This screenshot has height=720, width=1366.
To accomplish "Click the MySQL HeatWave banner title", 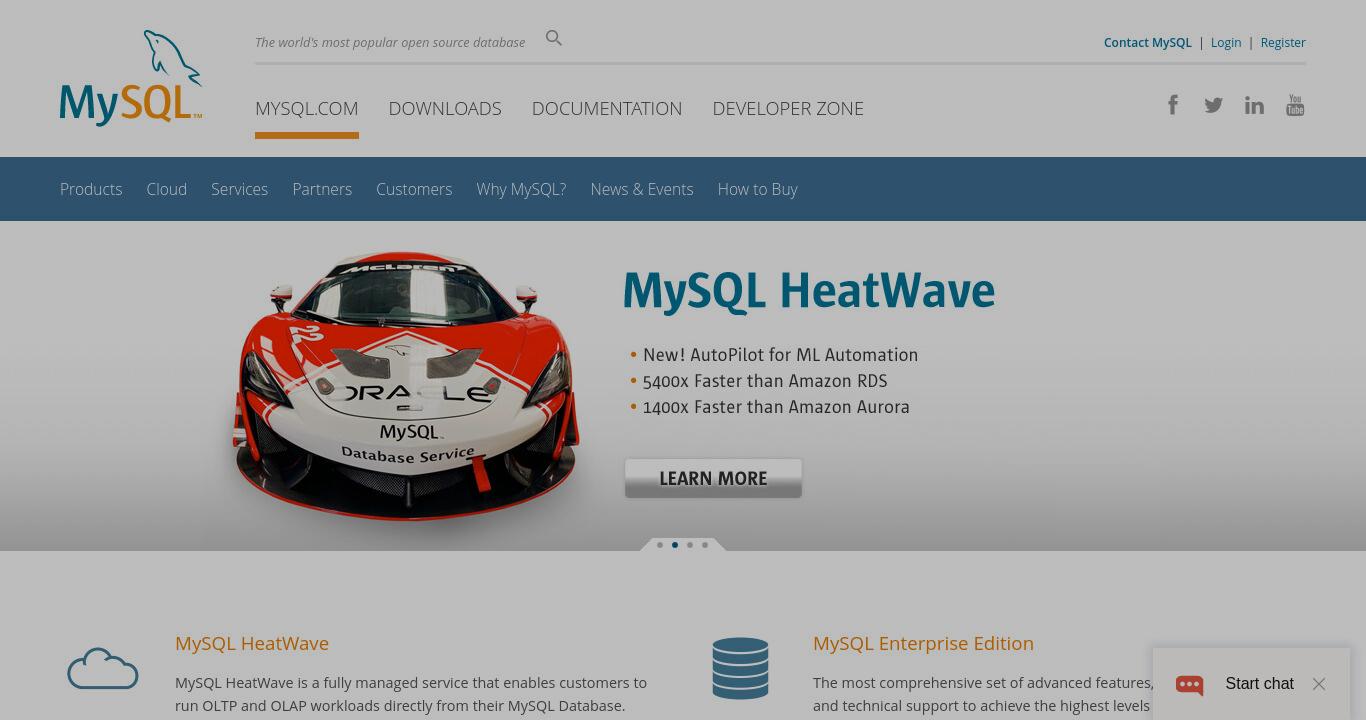I will [x=809, y=291].
